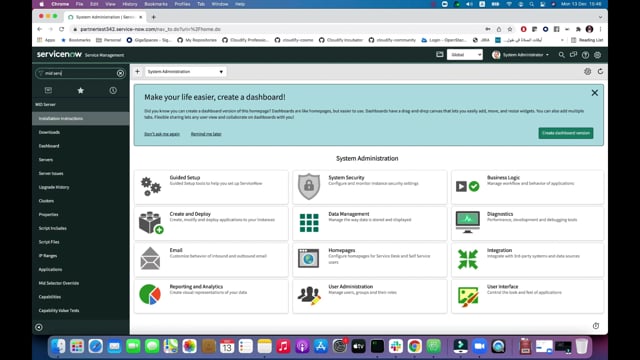Expand the Chrome tab search chevron
This screenshot has width=640, height=360.
600,17
